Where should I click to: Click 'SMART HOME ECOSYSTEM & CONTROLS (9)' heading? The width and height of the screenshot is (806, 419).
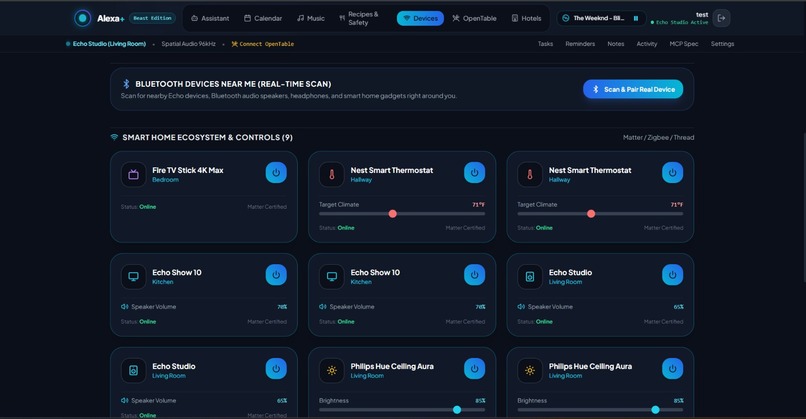(x=207, y=137)
